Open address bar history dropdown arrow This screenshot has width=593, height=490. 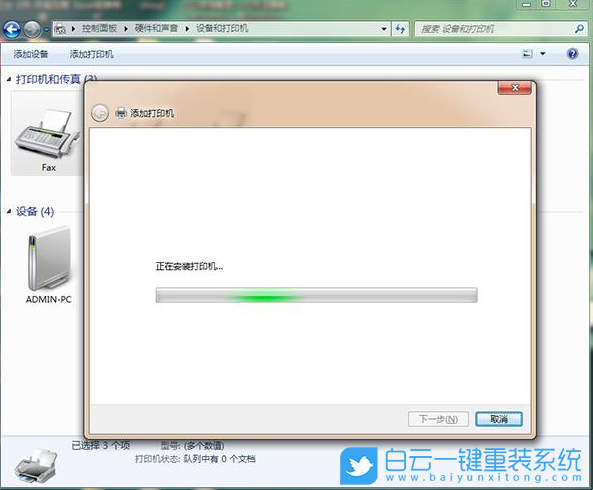(x=384, y=29)
